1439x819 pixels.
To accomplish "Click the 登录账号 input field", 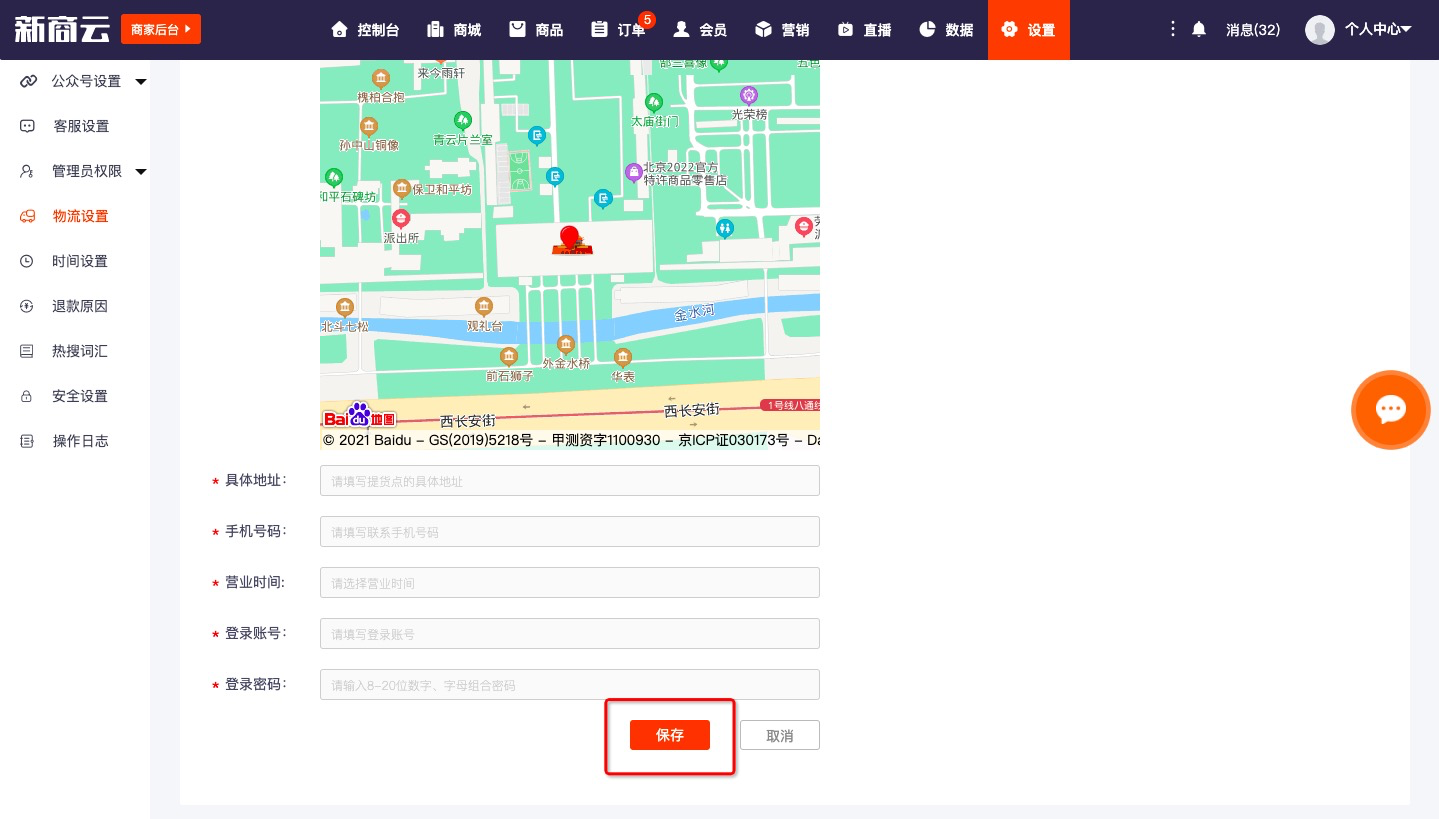I will coord(570,633).
